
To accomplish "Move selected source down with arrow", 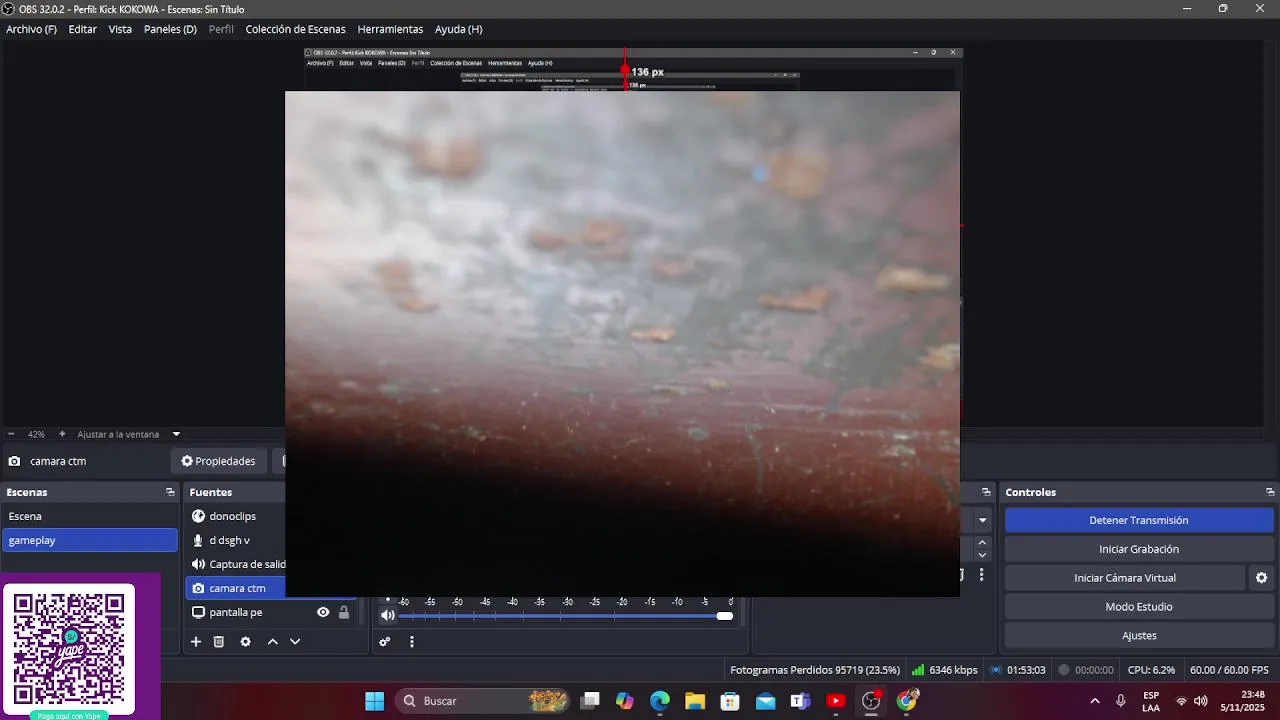I will (295, 642).
